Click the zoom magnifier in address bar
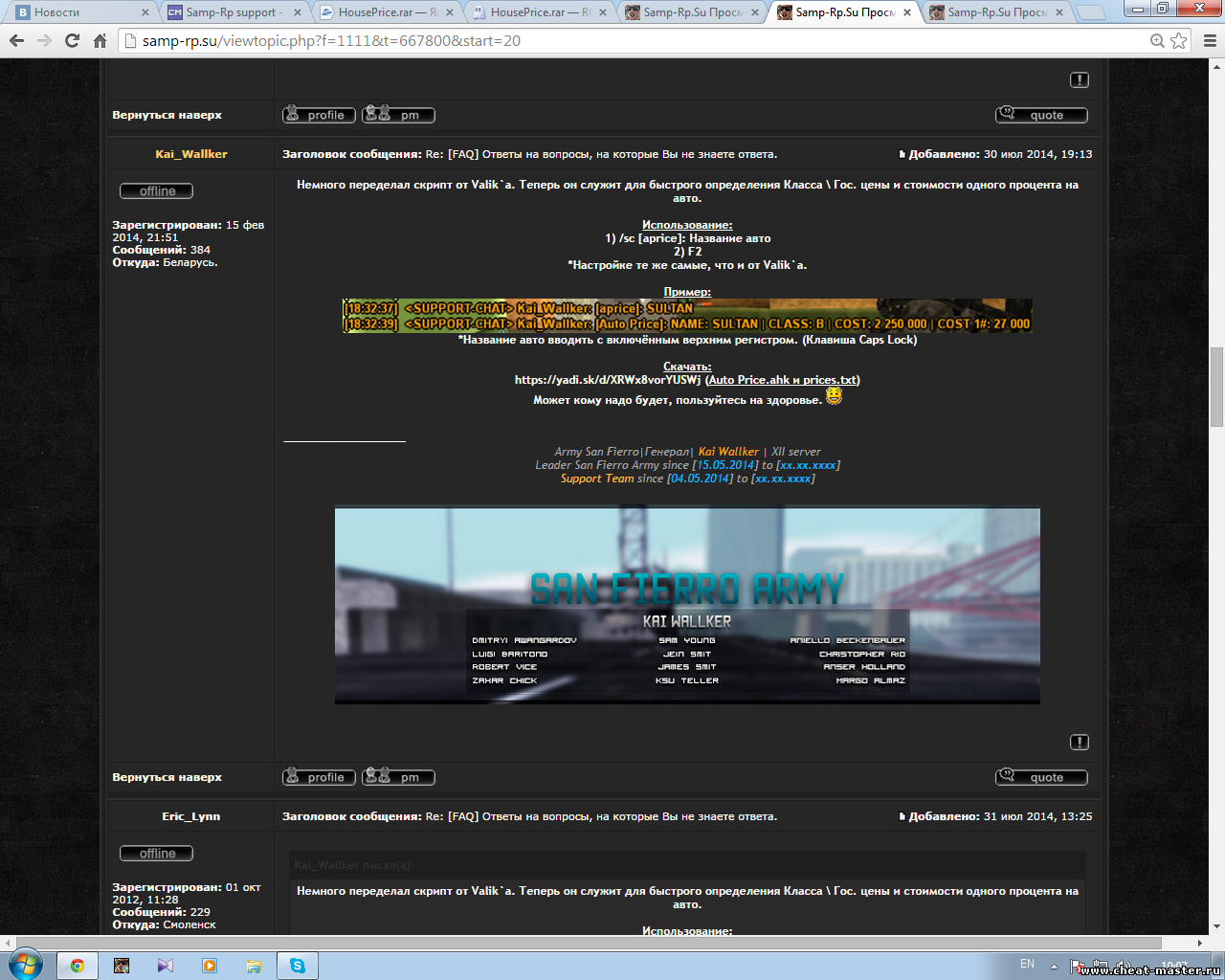 [1157, 41]
